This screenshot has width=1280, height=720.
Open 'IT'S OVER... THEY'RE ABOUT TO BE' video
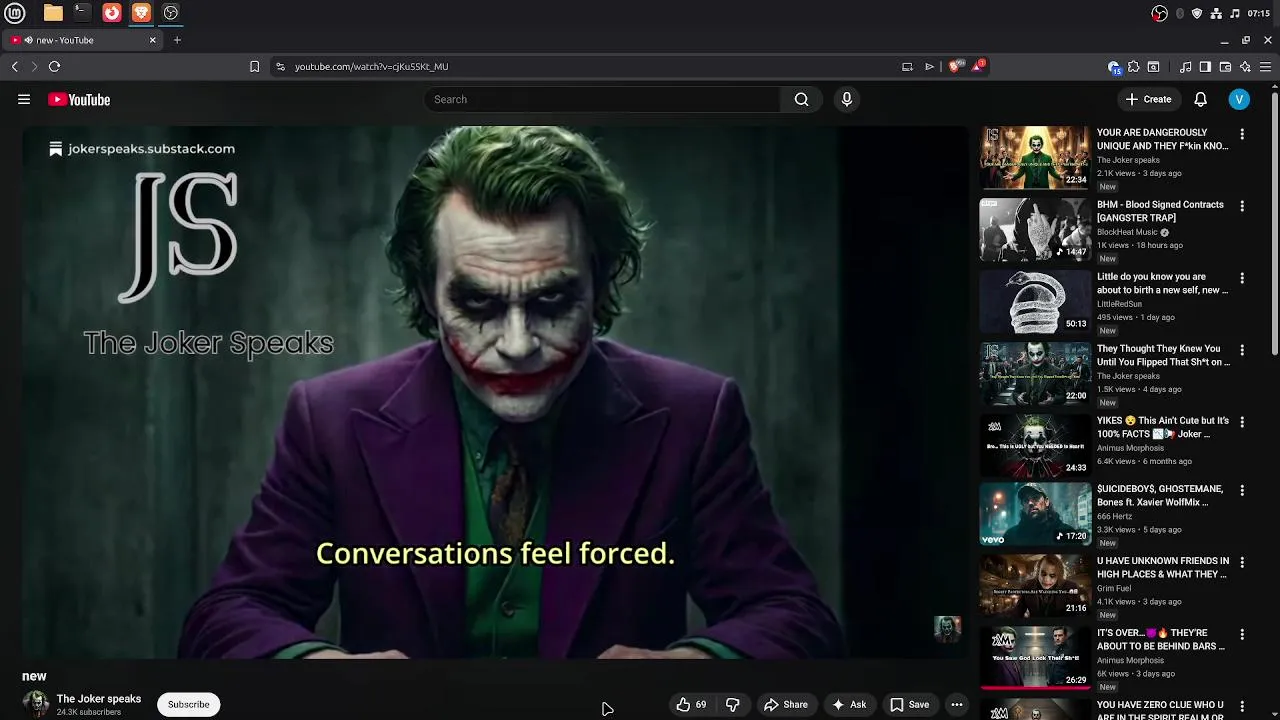tap(1161, 639)
